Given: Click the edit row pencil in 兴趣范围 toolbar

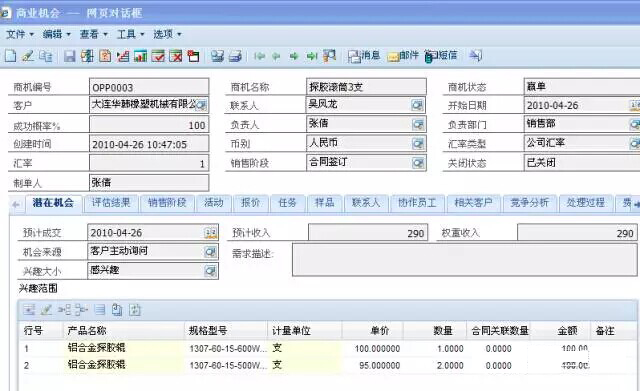Looking at the screenshot, I should (x=46, y=310).
